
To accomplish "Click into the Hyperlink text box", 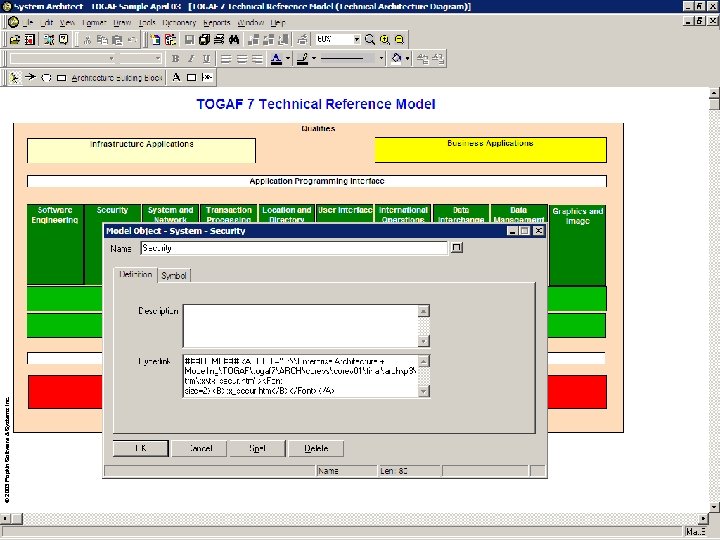I will tap(301, 376).
